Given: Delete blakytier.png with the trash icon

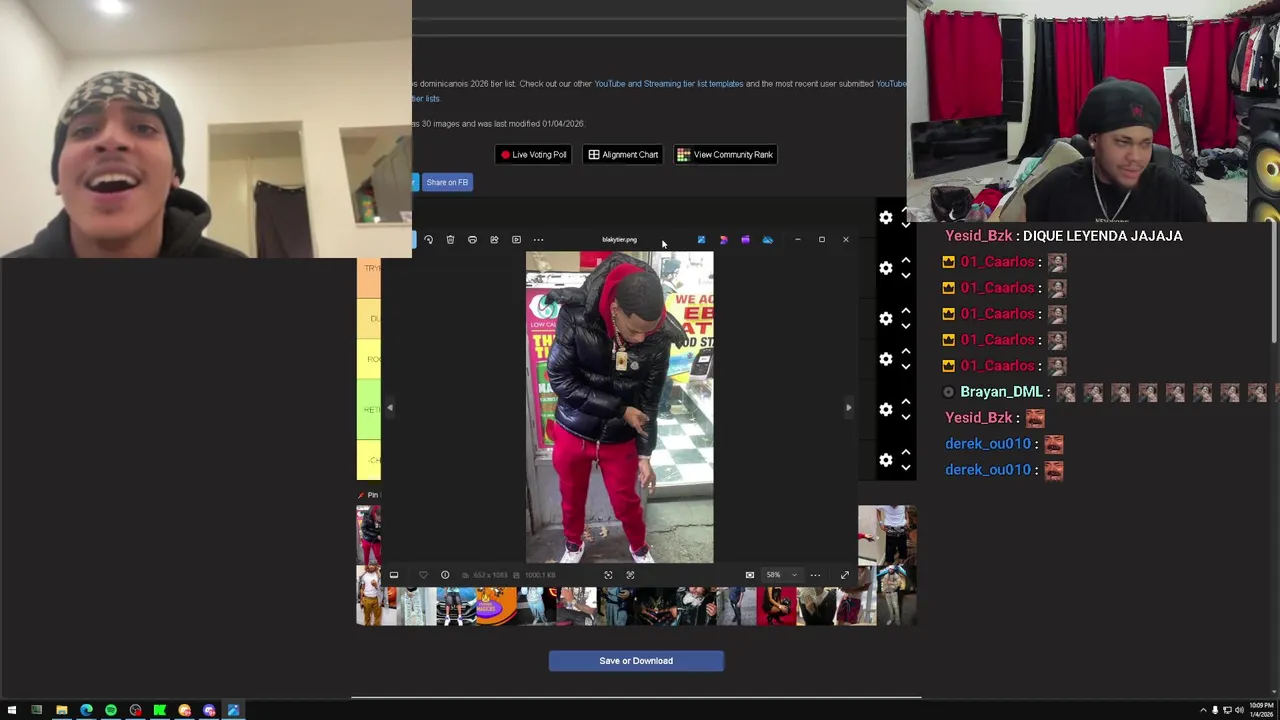Looking at the screenshot, I should point(450,240).
